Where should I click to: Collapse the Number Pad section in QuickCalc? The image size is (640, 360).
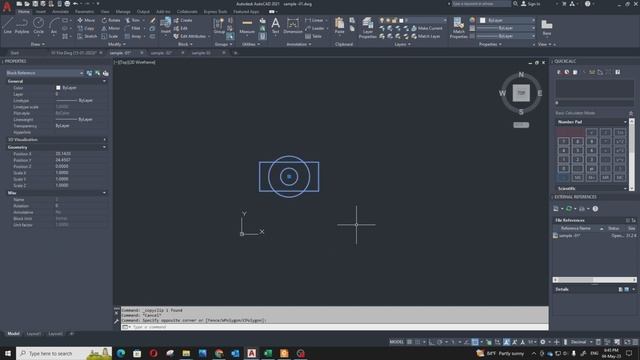click(x=625, y=122)
